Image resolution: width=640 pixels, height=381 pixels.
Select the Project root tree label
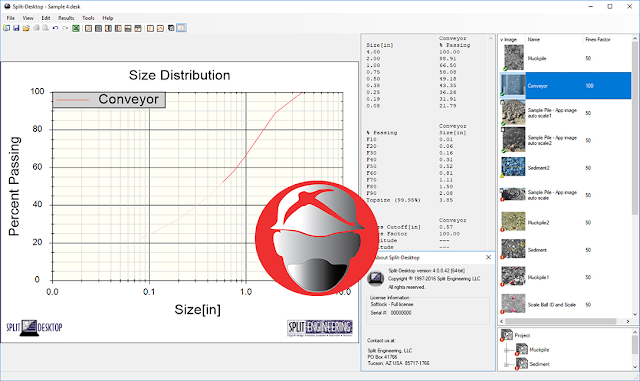point(522,335)
